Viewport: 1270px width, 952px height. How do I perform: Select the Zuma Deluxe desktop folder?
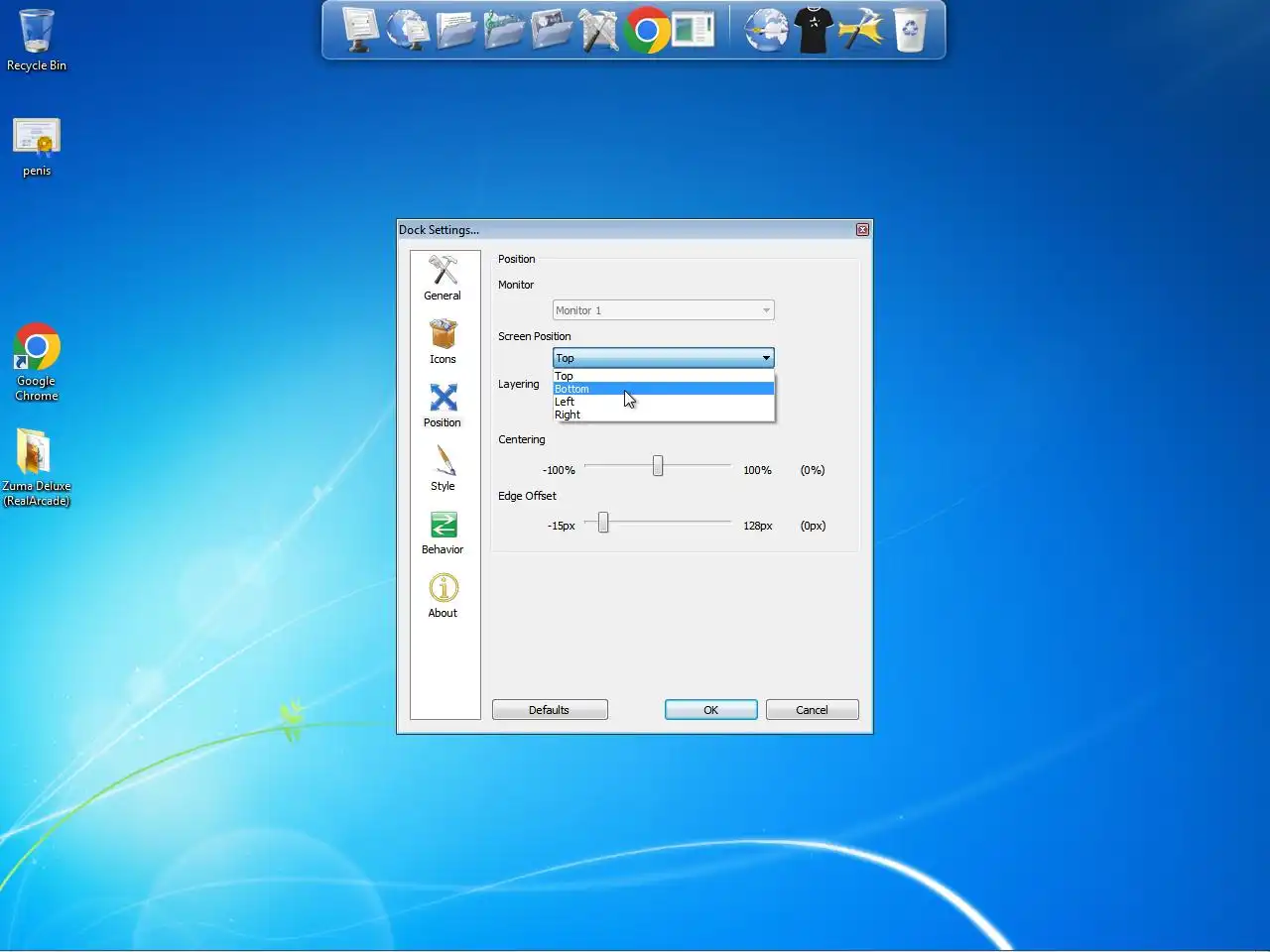37,467
